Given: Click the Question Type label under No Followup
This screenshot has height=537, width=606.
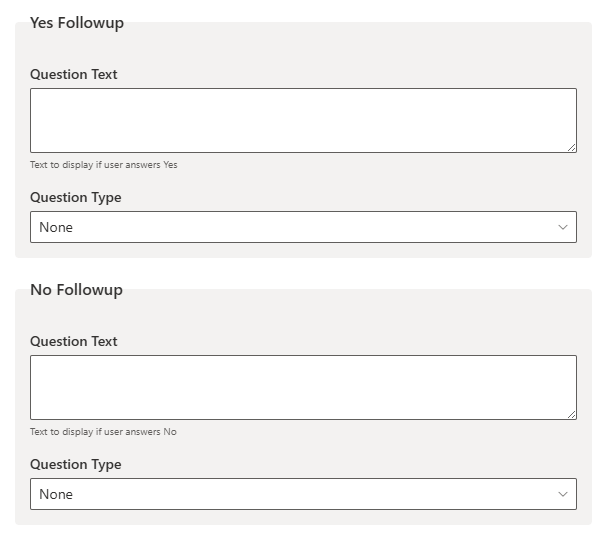Looking at the screenshot, I should (x=76, y=464).
